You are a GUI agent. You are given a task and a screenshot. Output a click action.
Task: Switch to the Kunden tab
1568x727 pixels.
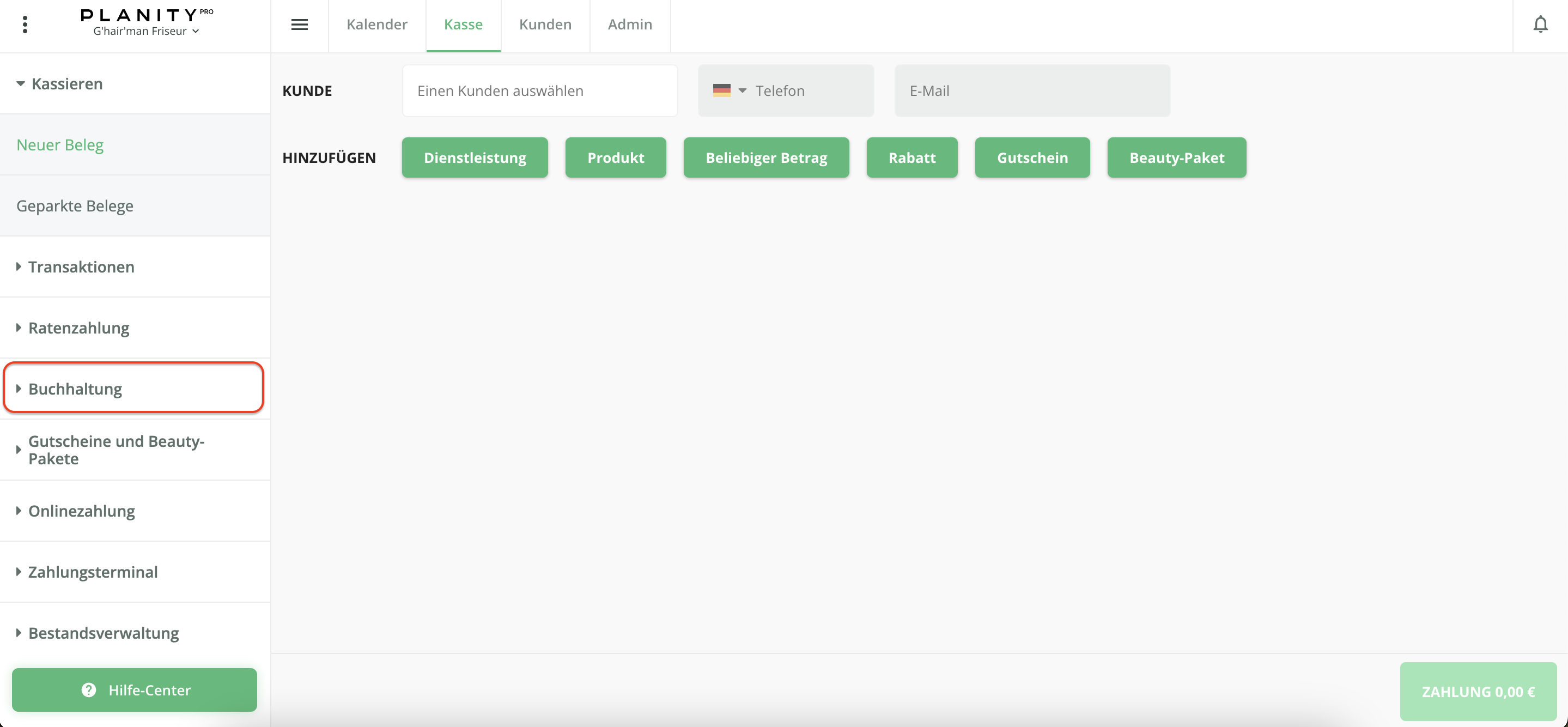click(545, 25)
